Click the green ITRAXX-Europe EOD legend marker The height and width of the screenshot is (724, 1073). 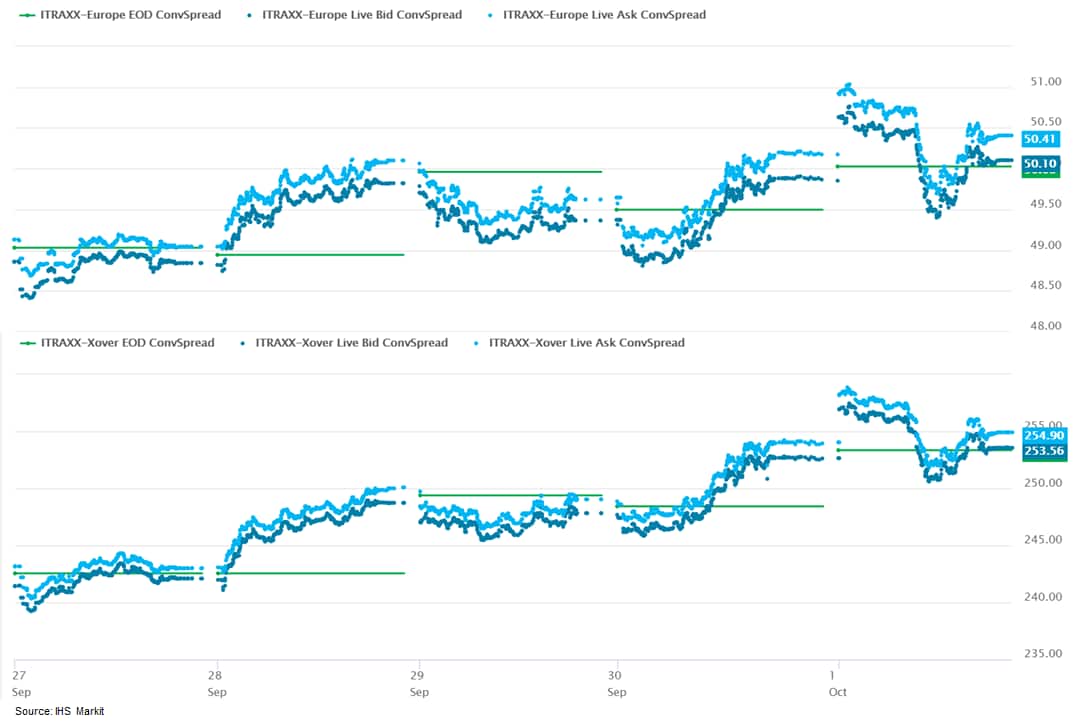26,15
